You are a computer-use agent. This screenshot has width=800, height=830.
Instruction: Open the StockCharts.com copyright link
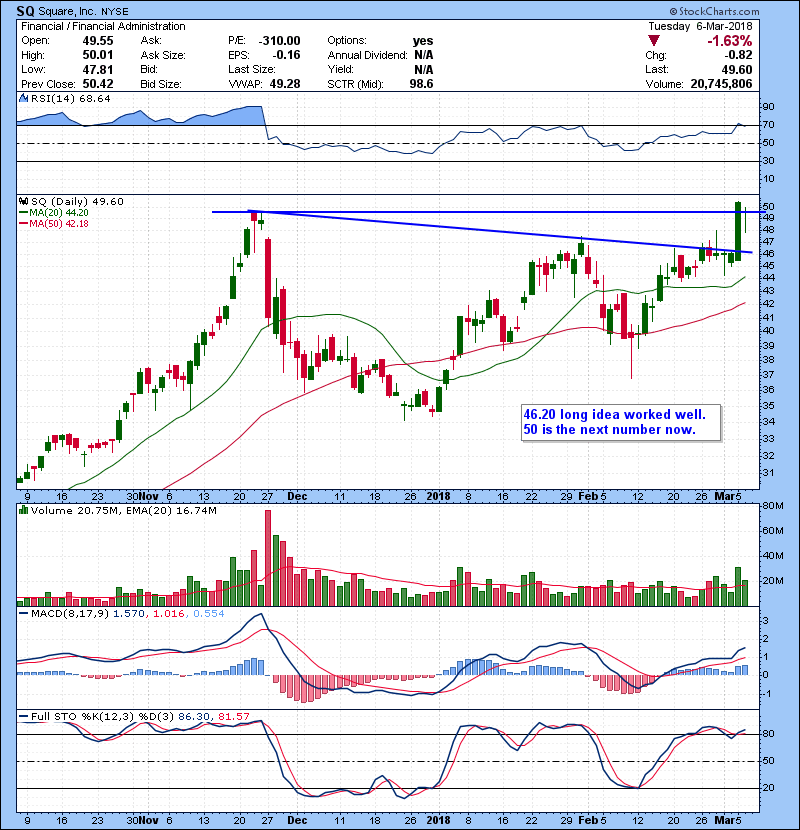pyautogui.click(x=714, y=11)
